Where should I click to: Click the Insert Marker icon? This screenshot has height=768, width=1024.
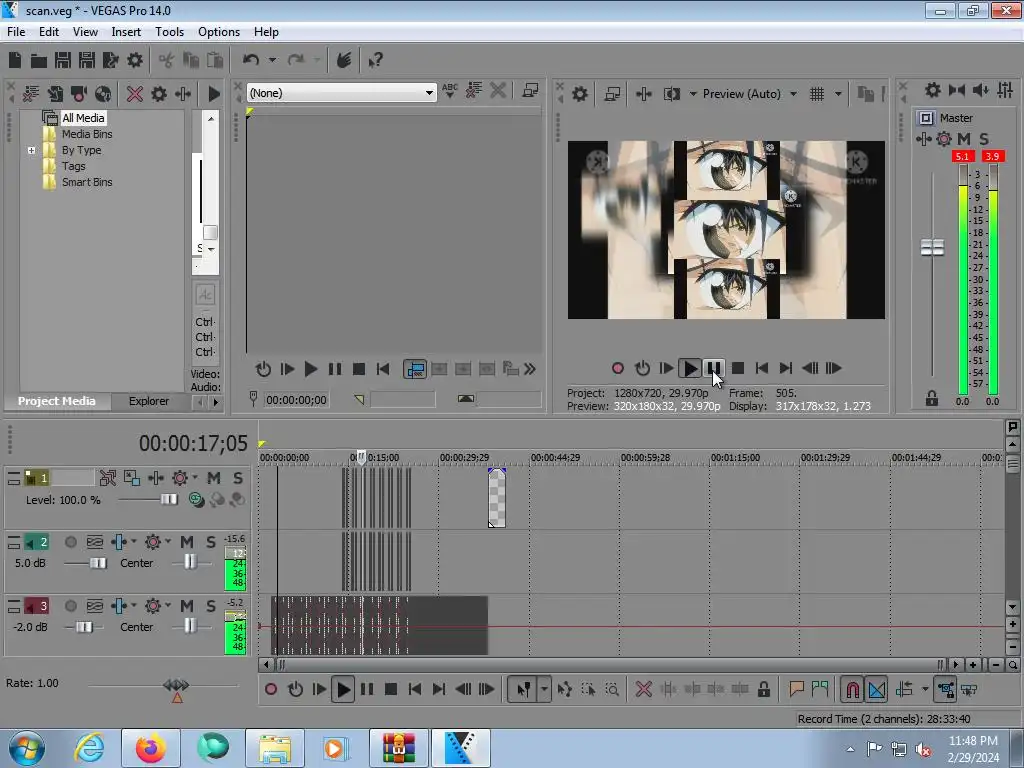tap(797, 690)
